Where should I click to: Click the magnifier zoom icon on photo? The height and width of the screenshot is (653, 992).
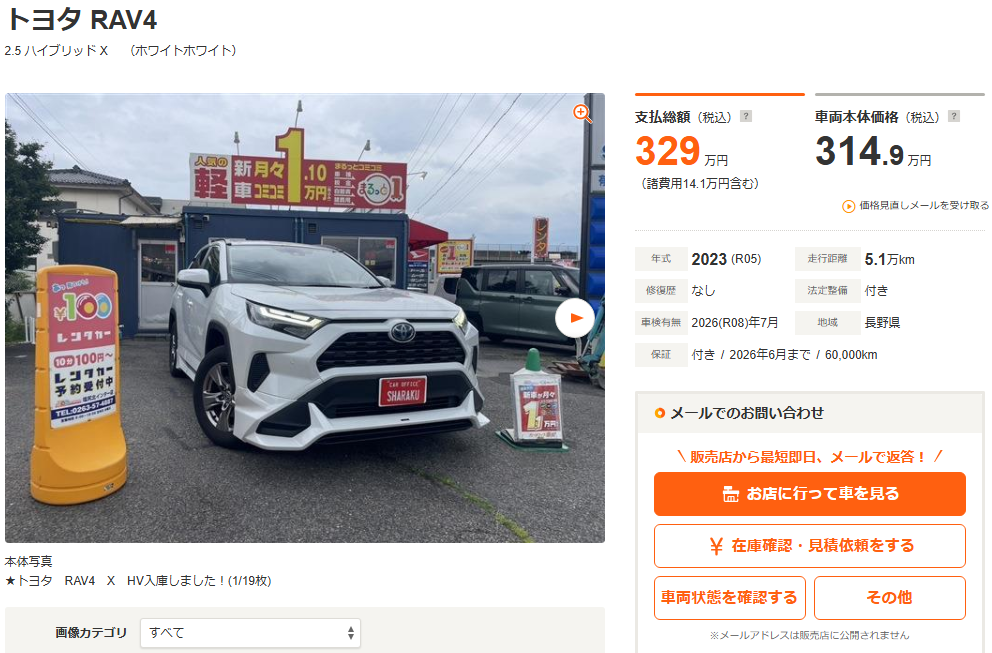582,113
